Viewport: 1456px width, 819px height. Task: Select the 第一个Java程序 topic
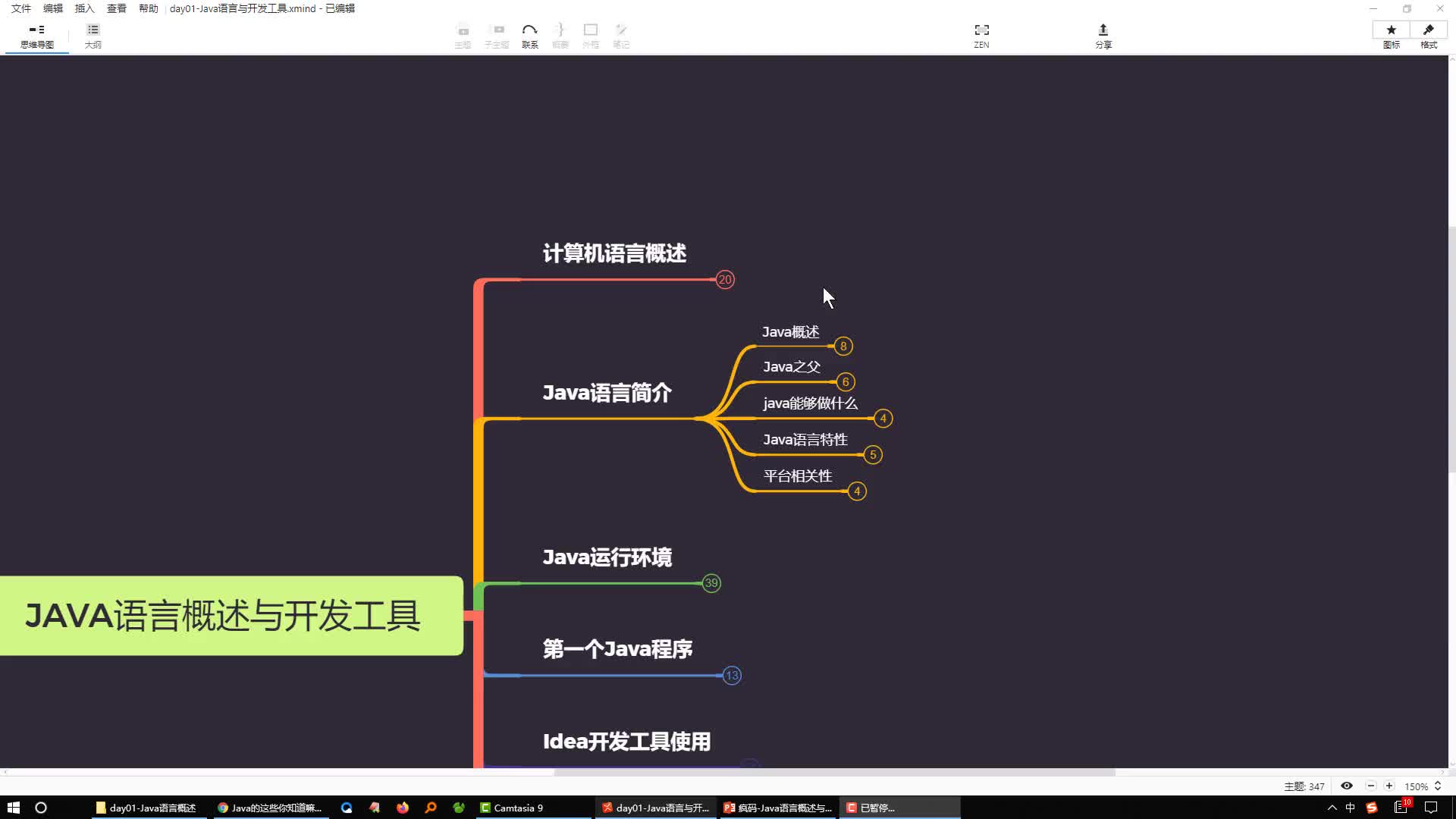(617, 649)
